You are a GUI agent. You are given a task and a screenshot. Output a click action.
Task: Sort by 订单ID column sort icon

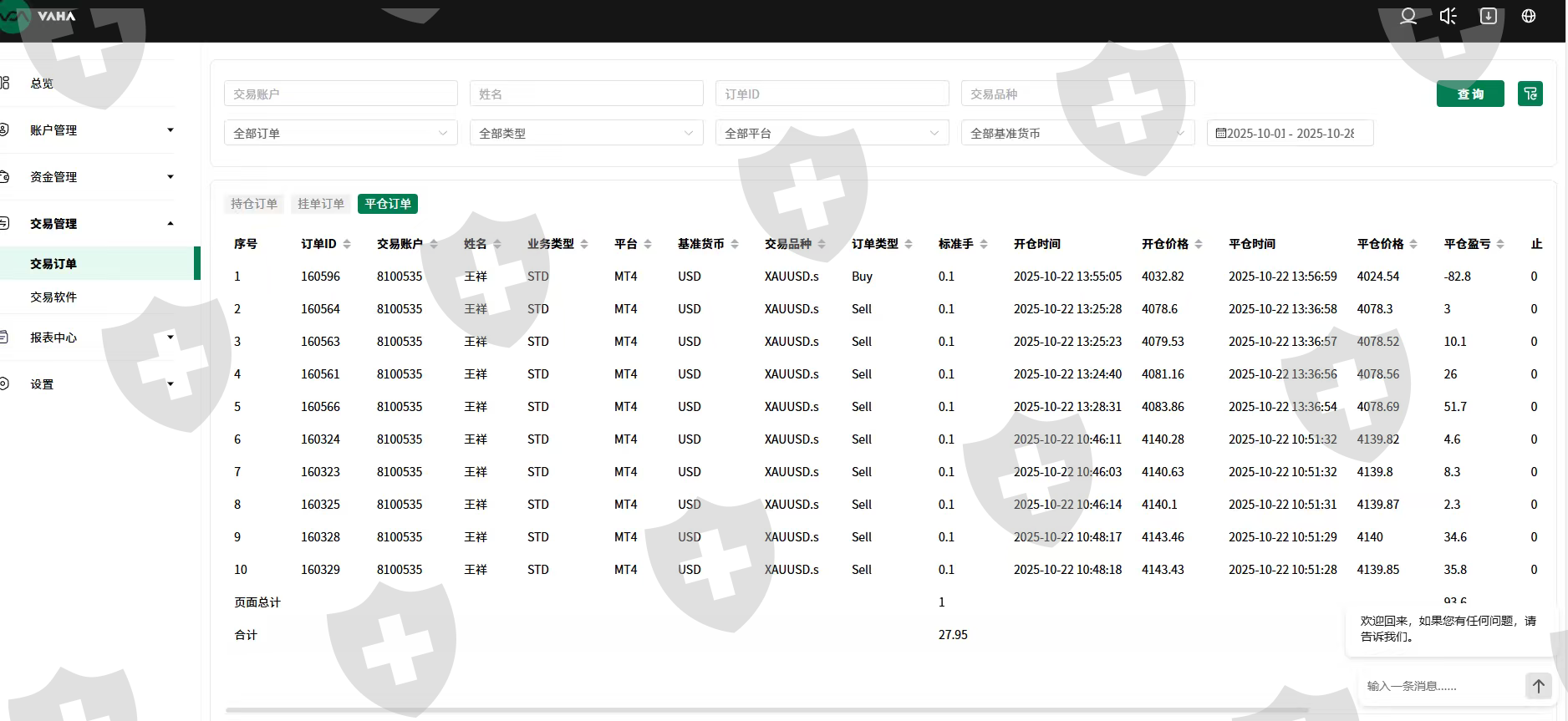(347, 244)
